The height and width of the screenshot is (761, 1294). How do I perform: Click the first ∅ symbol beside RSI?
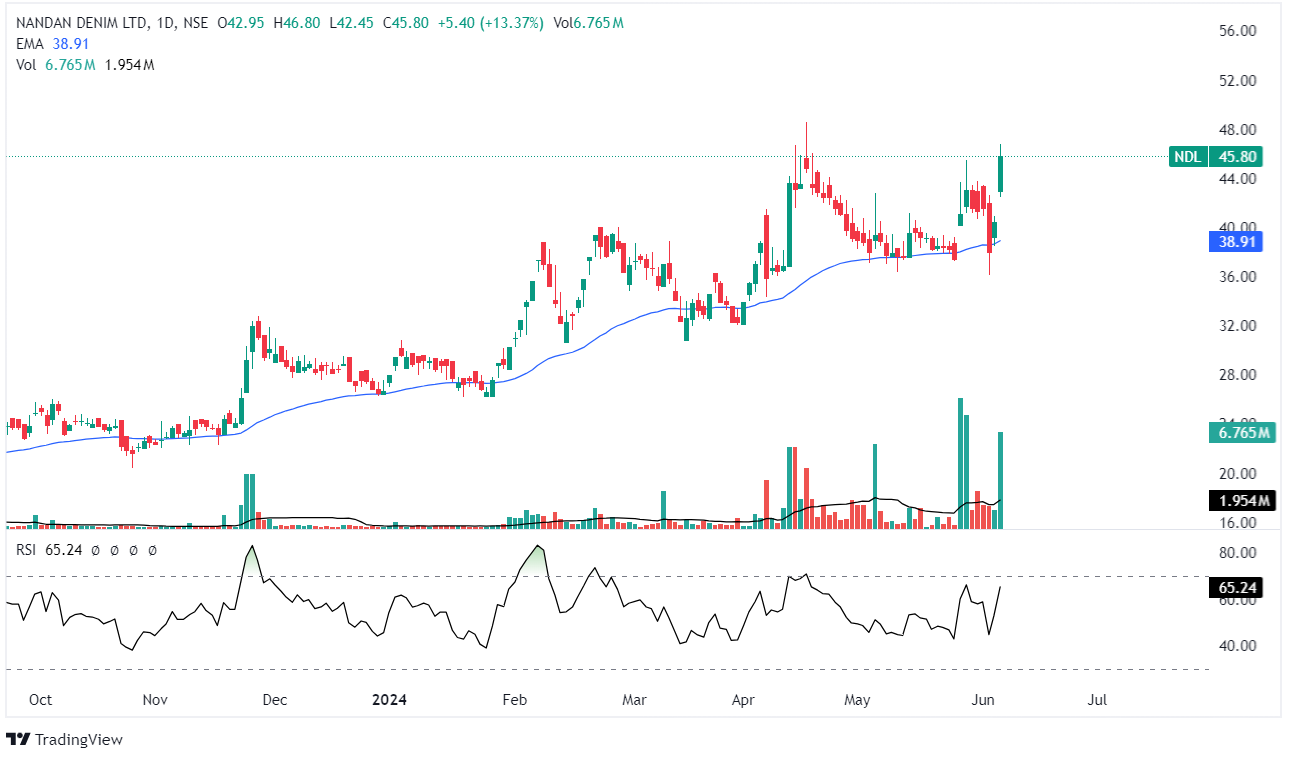tap(96, 549)
